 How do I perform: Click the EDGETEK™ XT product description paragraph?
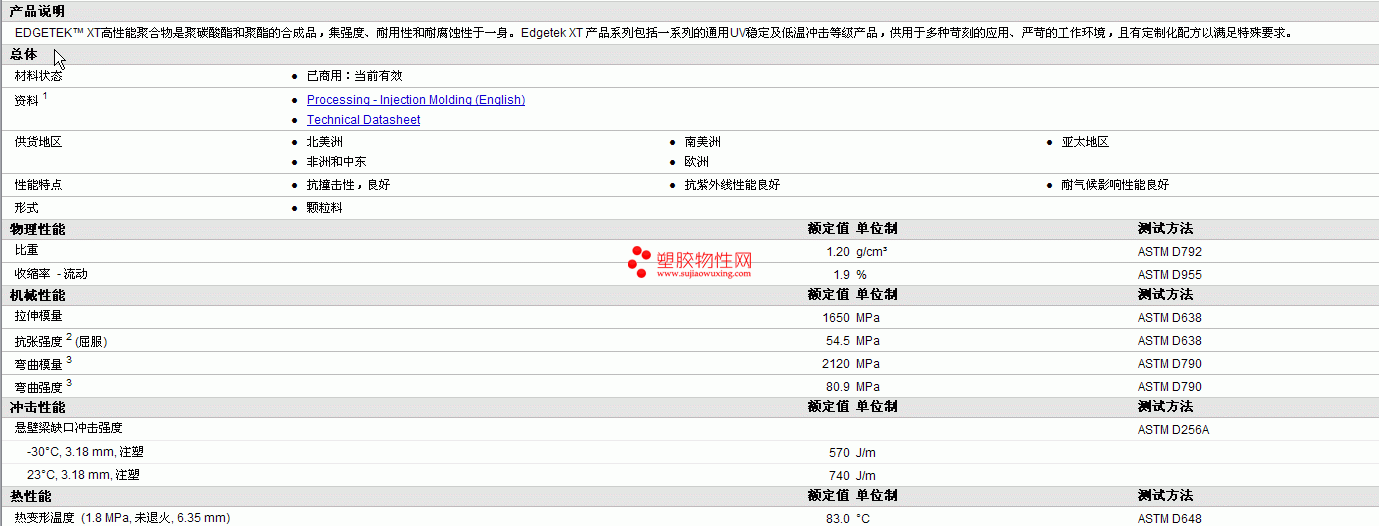click(654, 32)
